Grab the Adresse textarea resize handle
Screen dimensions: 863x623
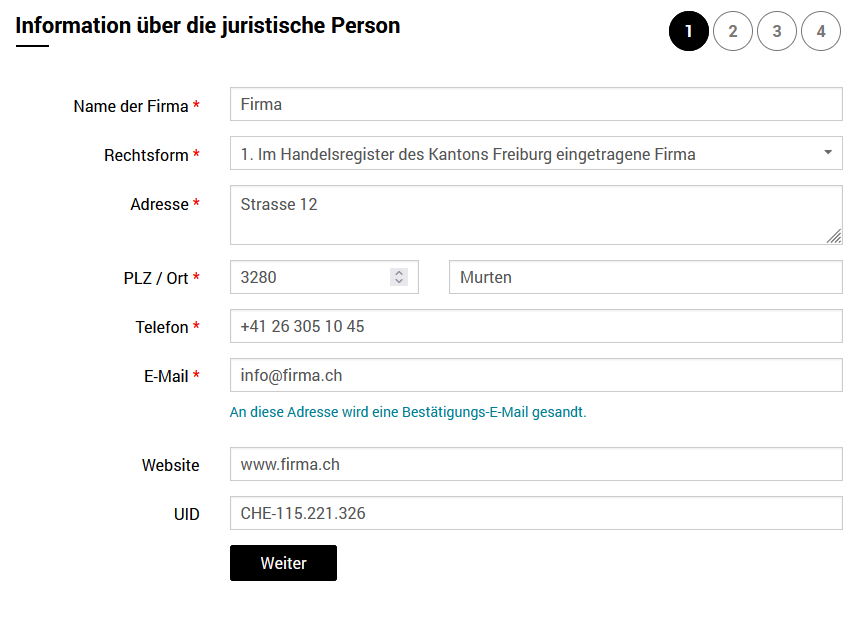(834, 237)
